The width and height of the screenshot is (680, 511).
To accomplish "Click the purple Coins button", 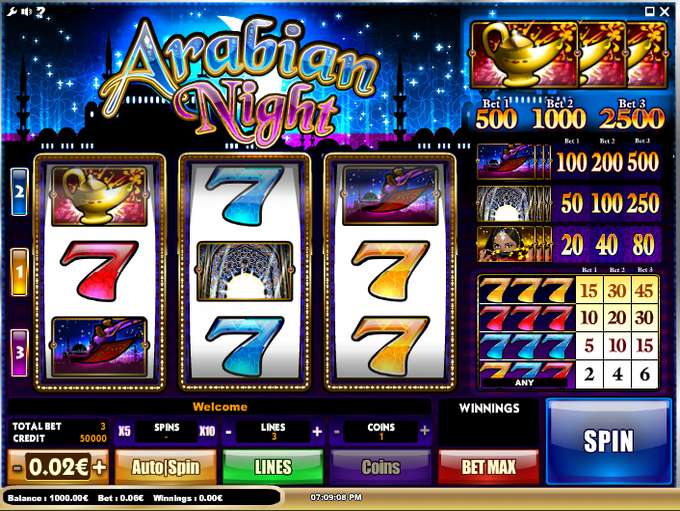I will (x=381, y=467).
